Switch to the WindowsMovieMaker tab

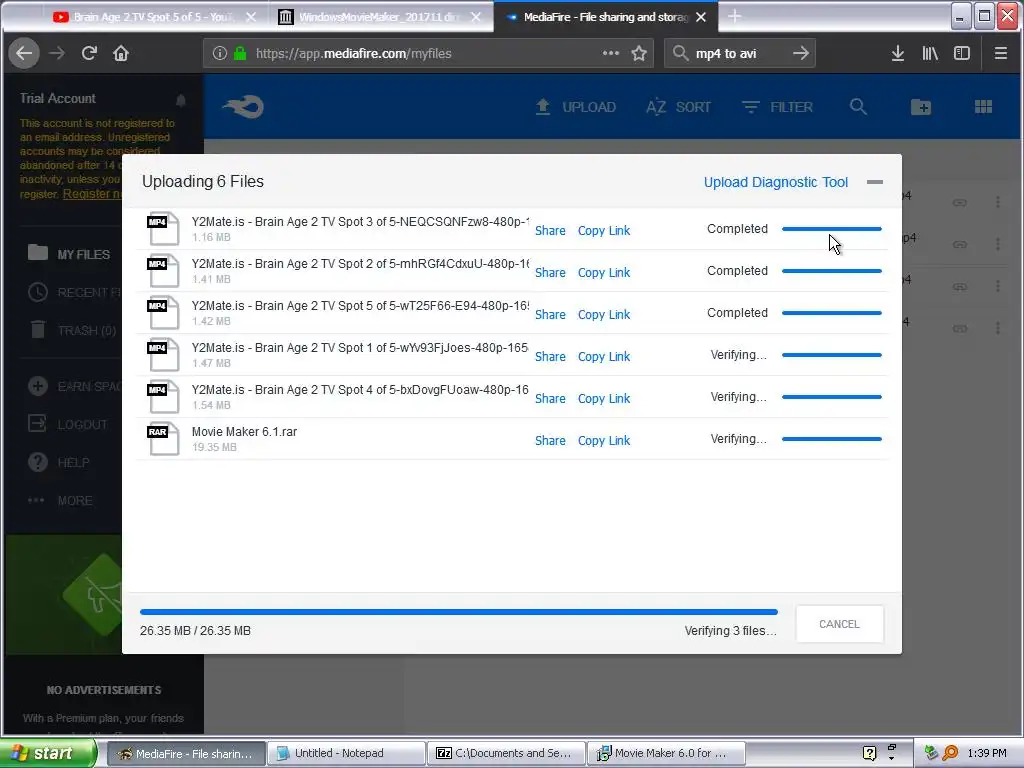pos(379,17)
